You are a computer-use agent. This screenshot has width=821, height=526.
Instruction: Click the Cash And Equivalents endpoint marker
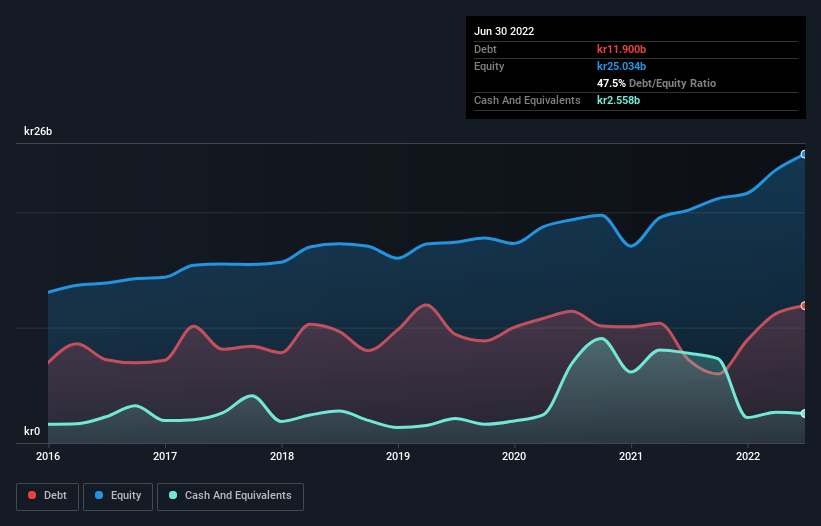click(x=804, y=413)
